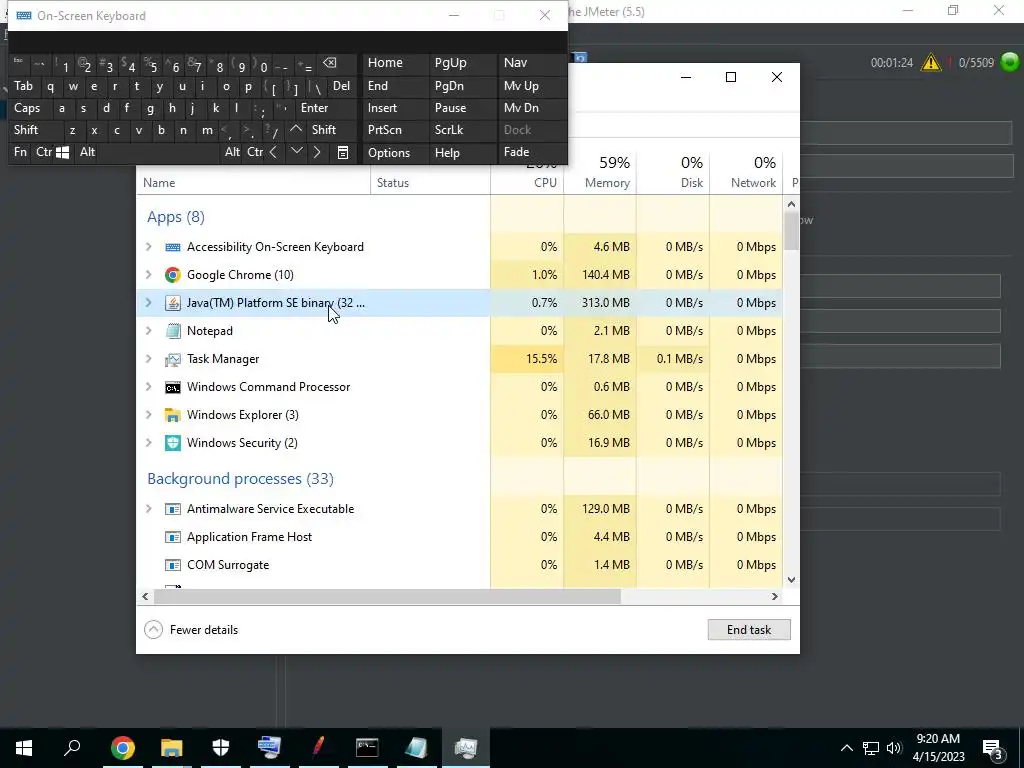Expand the Notepad process row
The width and height of the screenshot is (1024, 768).
click(x=148, y=331)
